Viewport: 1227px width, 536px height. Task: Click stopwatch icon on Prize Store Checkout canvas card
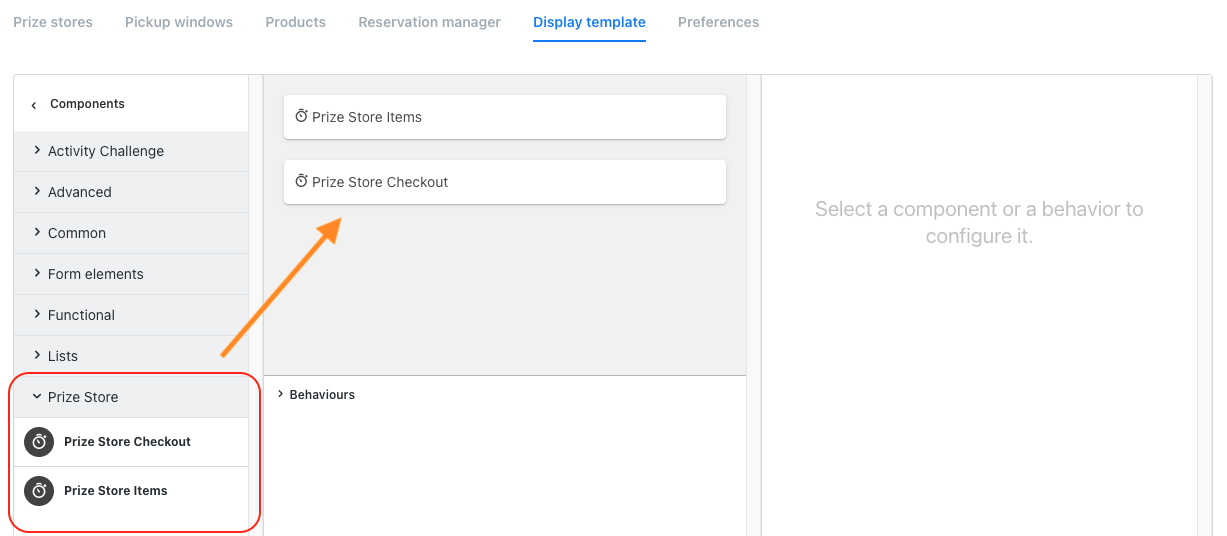click(x=301, y=182)
